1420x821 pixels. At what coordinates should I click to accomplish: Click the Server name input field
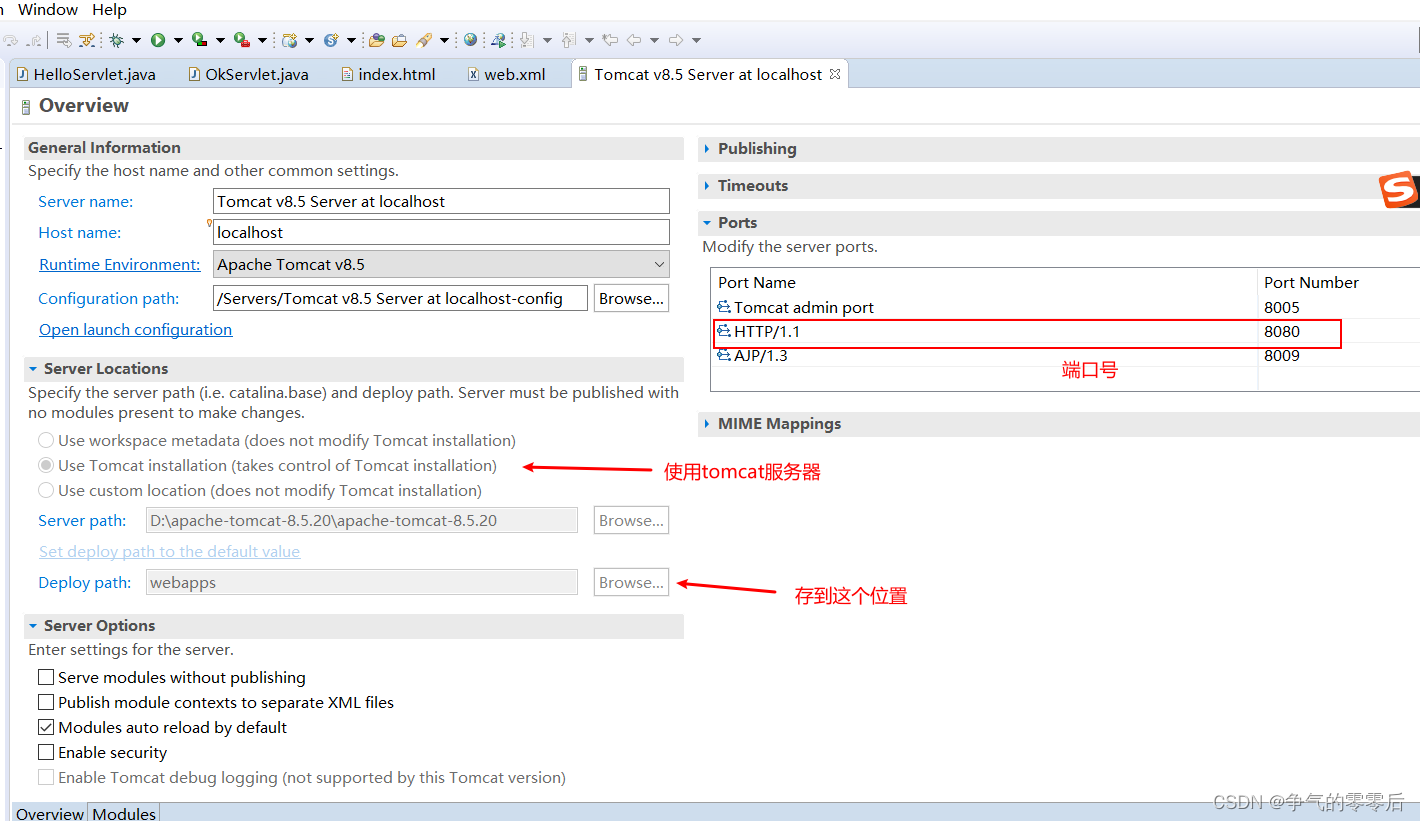[441, 201]
